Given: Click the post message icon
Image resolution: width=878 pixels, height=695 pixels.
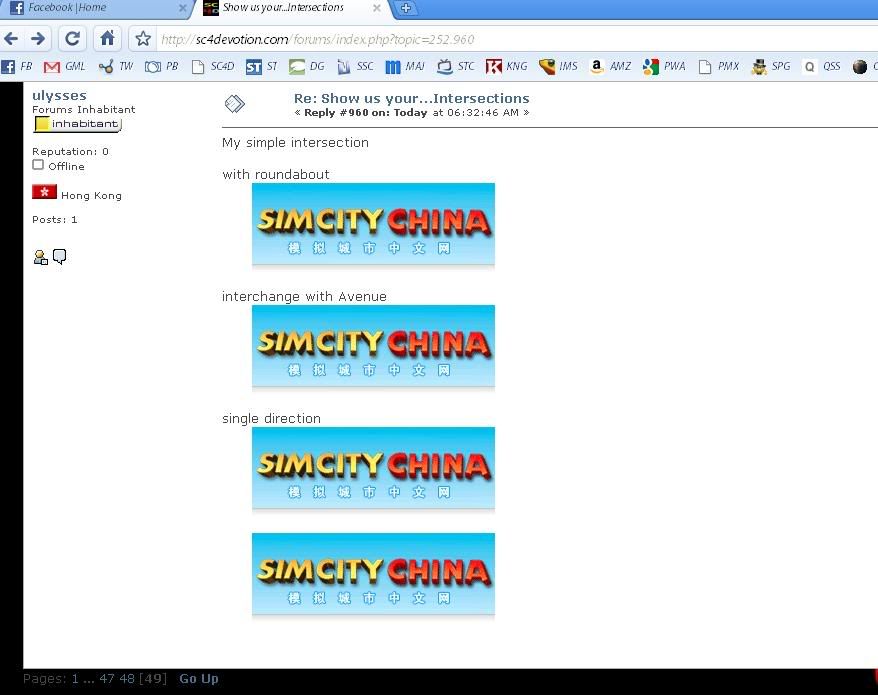Looking at the screenshot, I should click(x=235, y=104).
